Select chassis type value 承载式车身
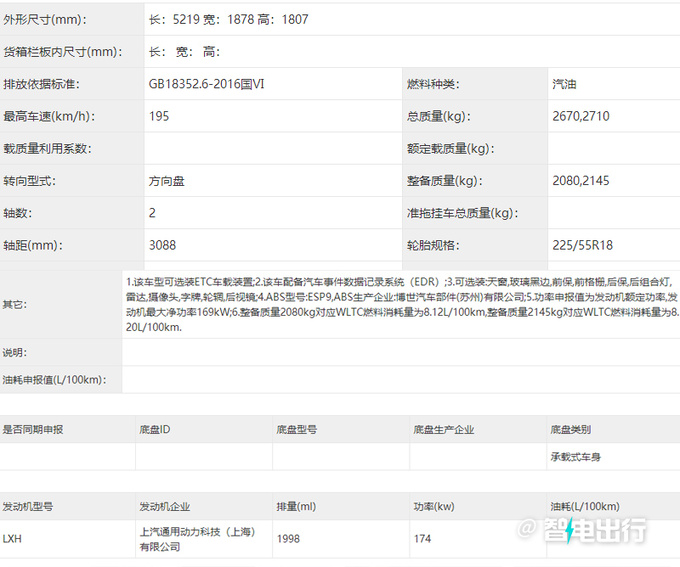This screenshot has height=567, width=680. point(575,457)
